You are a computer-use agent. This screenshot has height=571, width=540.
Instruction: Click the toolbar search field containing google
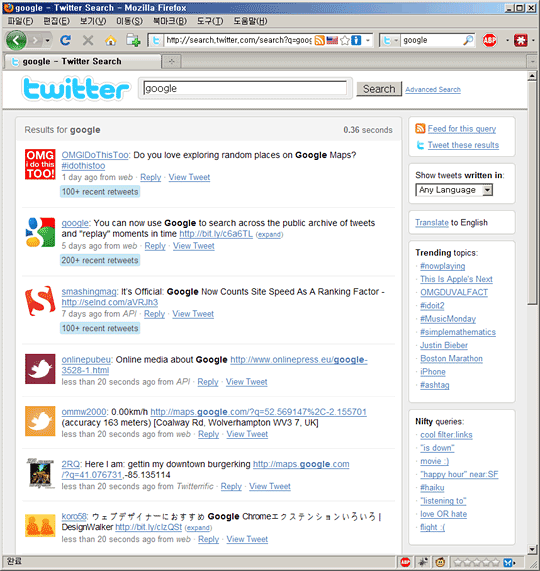431,40
